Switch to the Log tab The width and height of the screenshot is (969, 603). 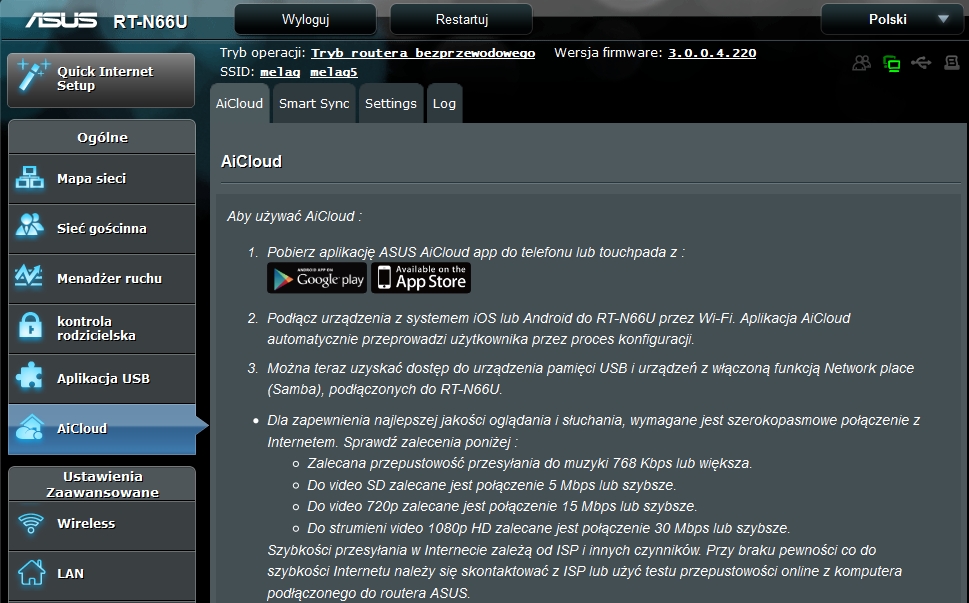[x=444, y=103]
